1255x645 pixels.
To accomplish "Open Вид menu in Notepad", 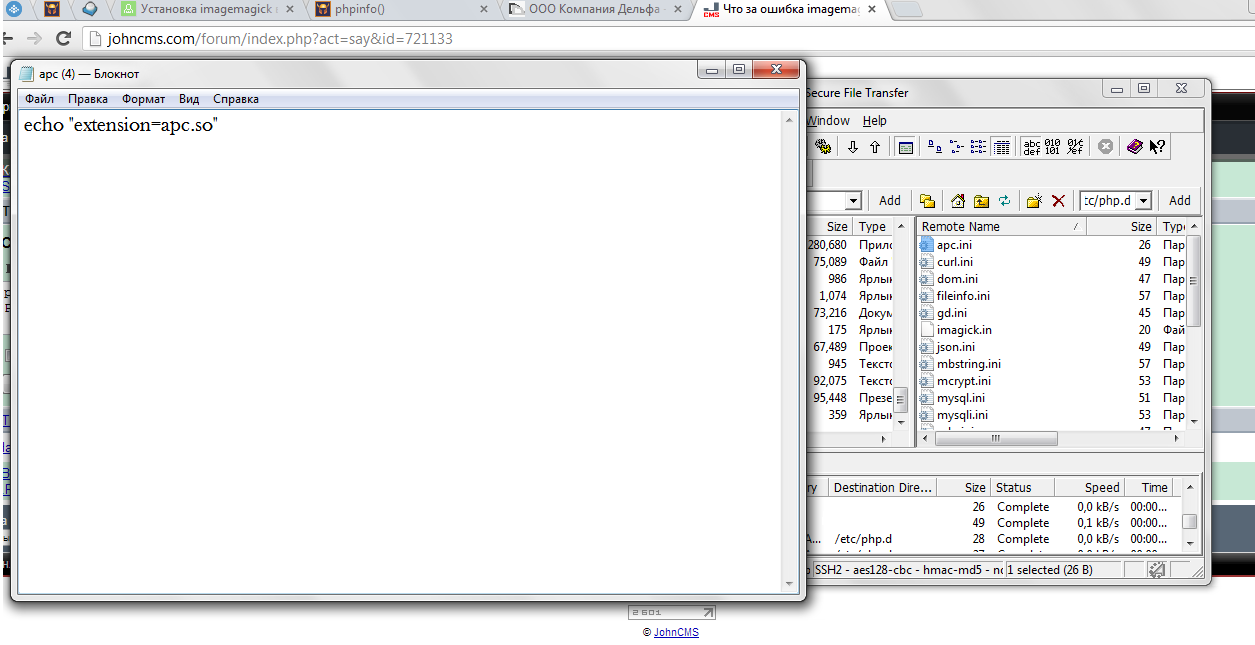I will [189, 99].
